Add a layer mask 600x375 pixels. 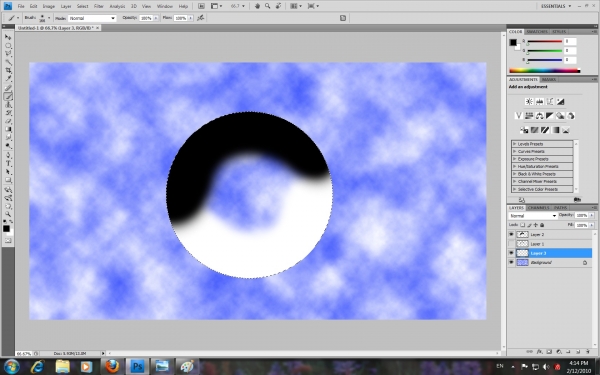pos(549,352)
